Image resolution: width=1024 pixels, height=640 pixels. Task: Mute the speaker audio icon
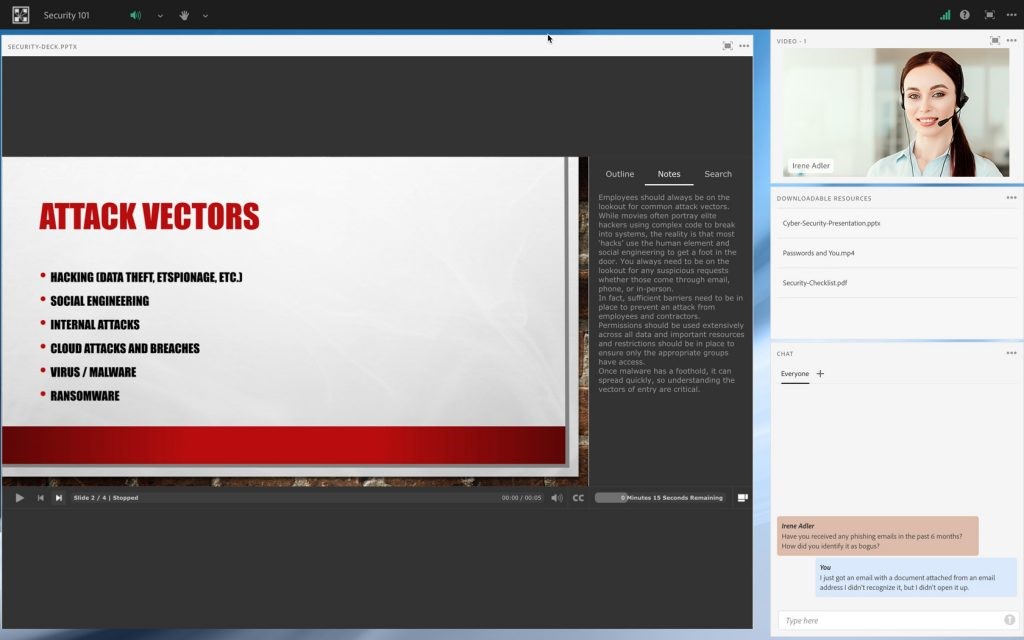(x=136, y=15)
